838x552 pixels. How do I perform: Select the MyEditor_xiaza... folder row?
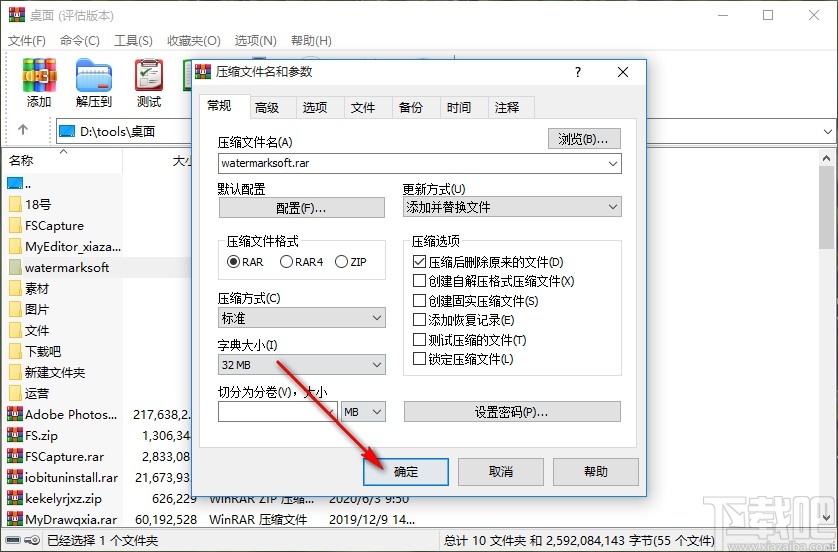point(64,246)
